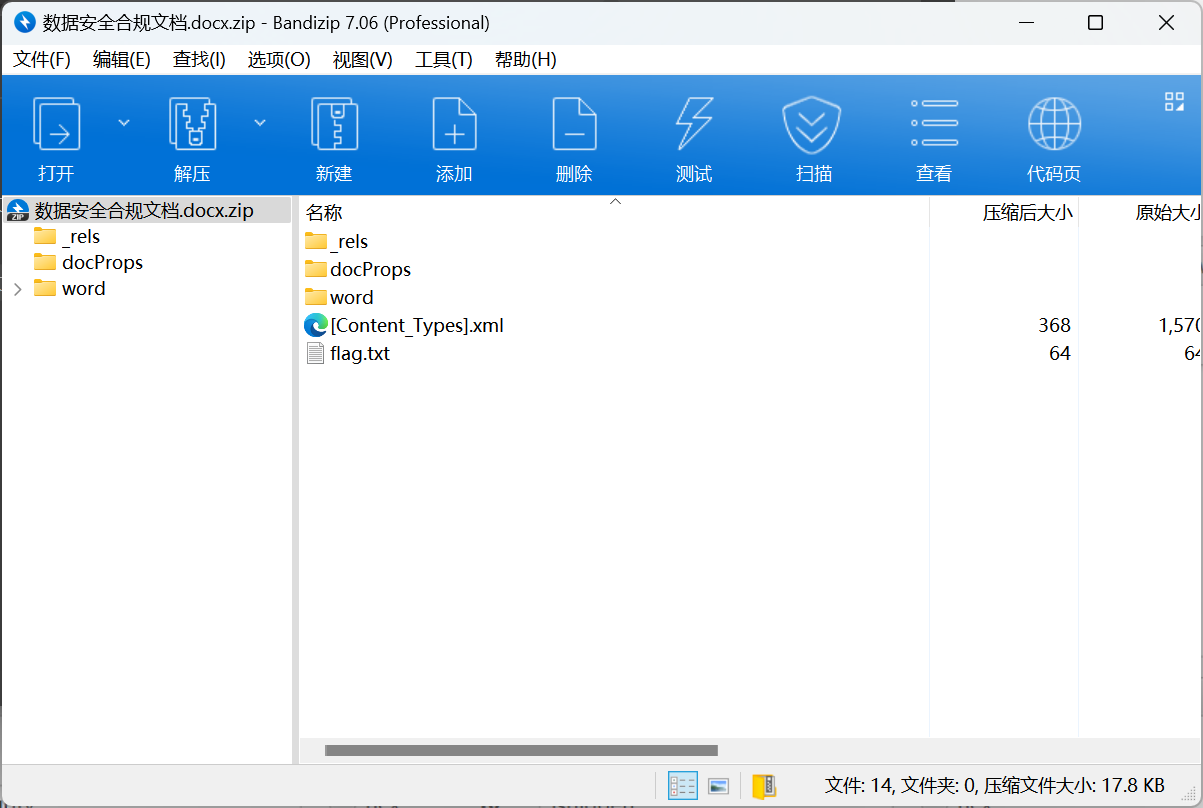This screenshot has height=808, width=1203.
Task: Click the _rels folder icon in file list
Action: 316,241
